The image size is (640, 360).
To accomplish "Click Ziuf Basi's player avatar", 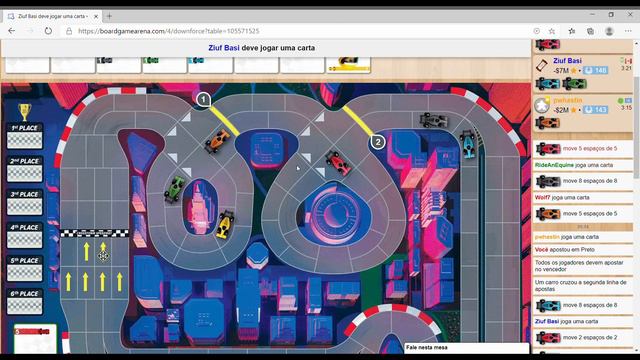I will [x=542, y=65].
